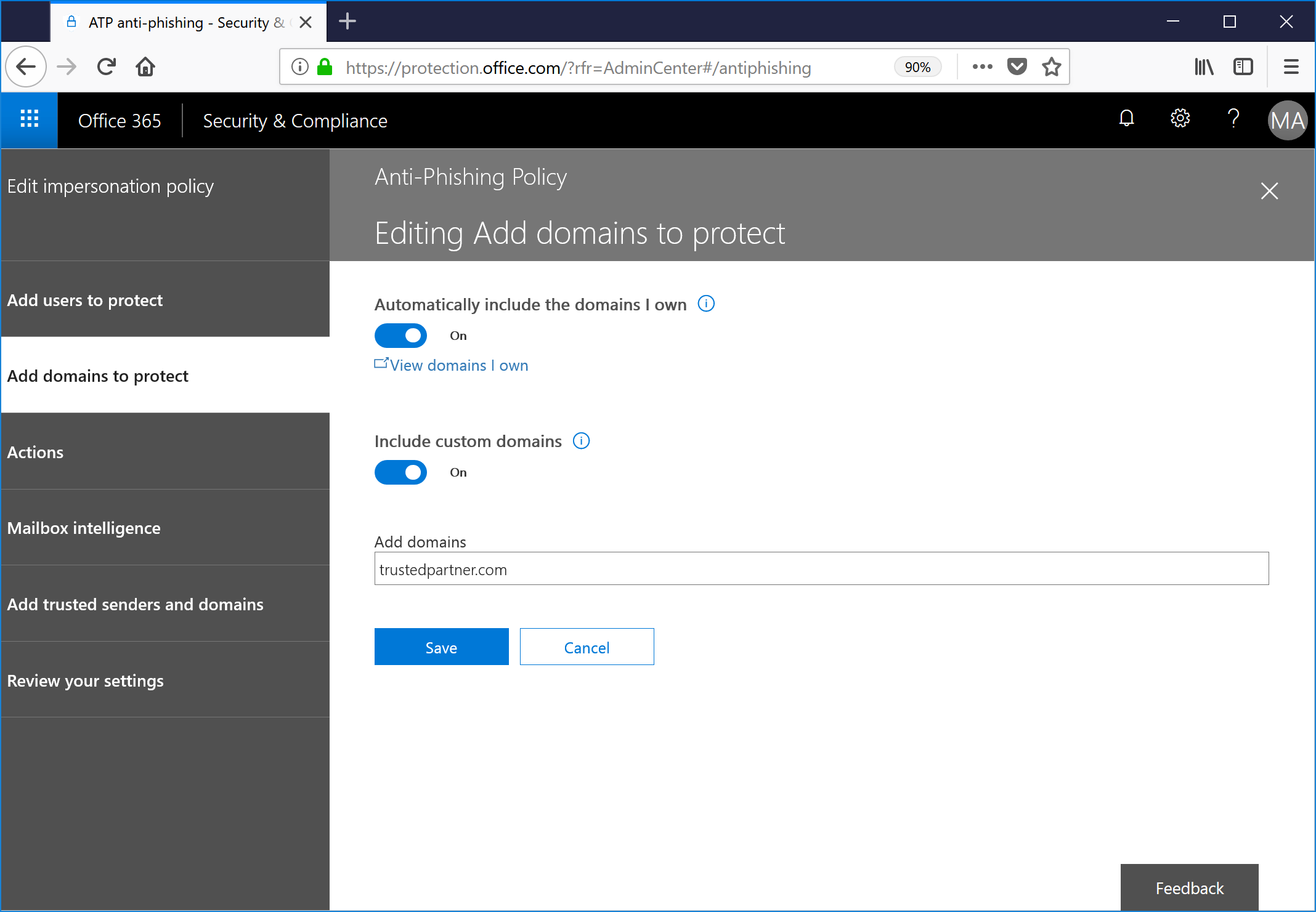Open the page actions overflow menu
This screenshot has height=912, width=1316.
click(982, 67)
